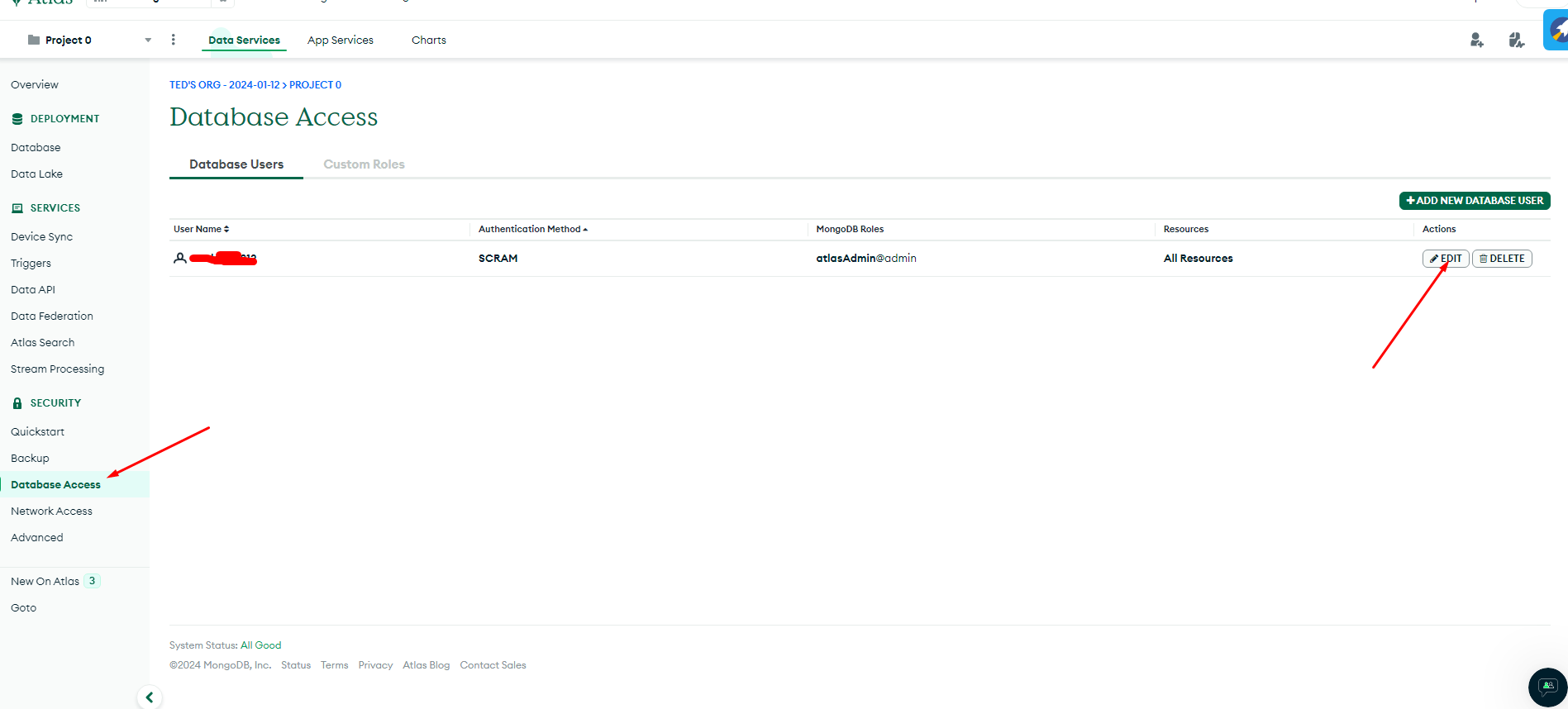Delete the database user
This screenshot has height=709, width=1568.
1502,259
